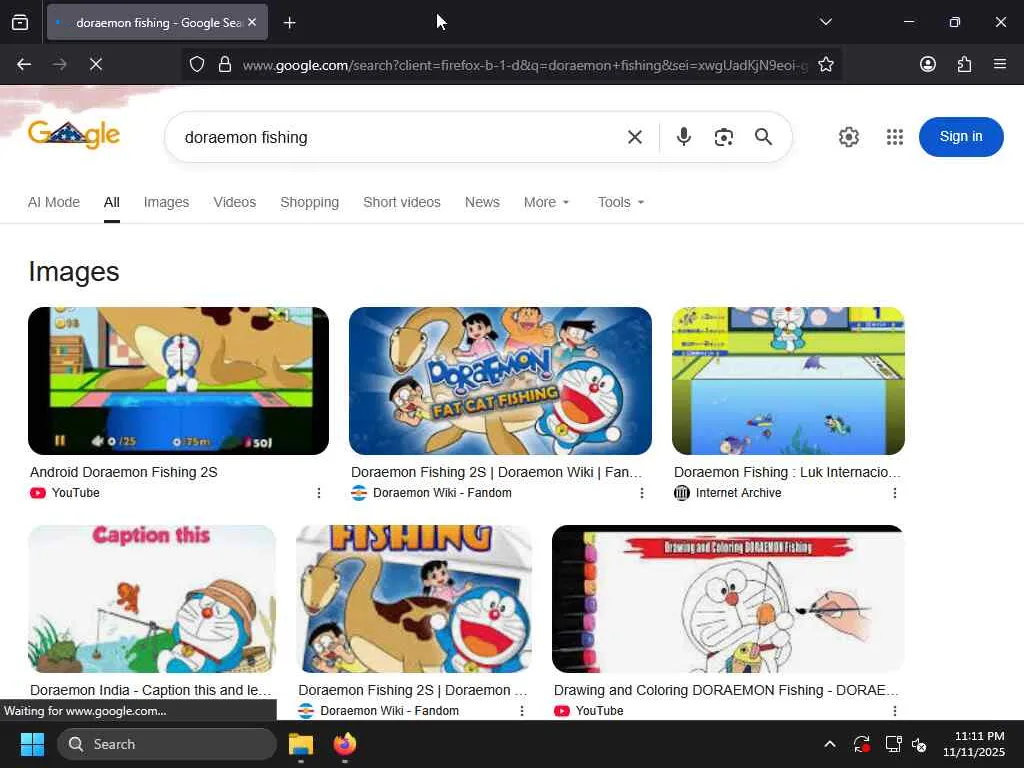Open Firefox application hamburger menu
1024x768 pixels.
999,64
